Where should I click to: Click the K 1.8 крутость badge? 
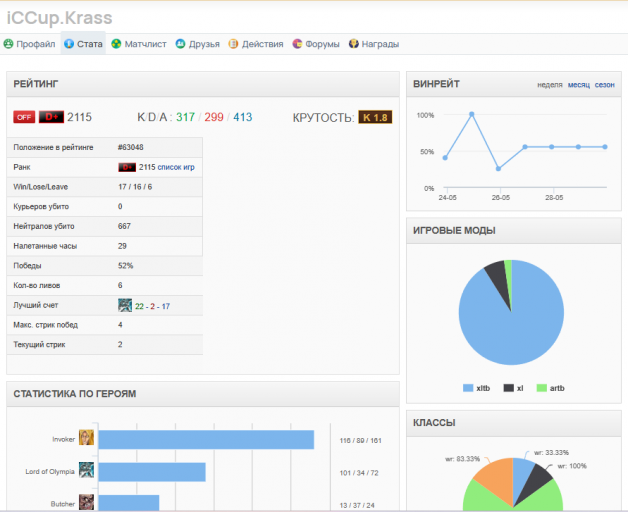pos(375,117)
